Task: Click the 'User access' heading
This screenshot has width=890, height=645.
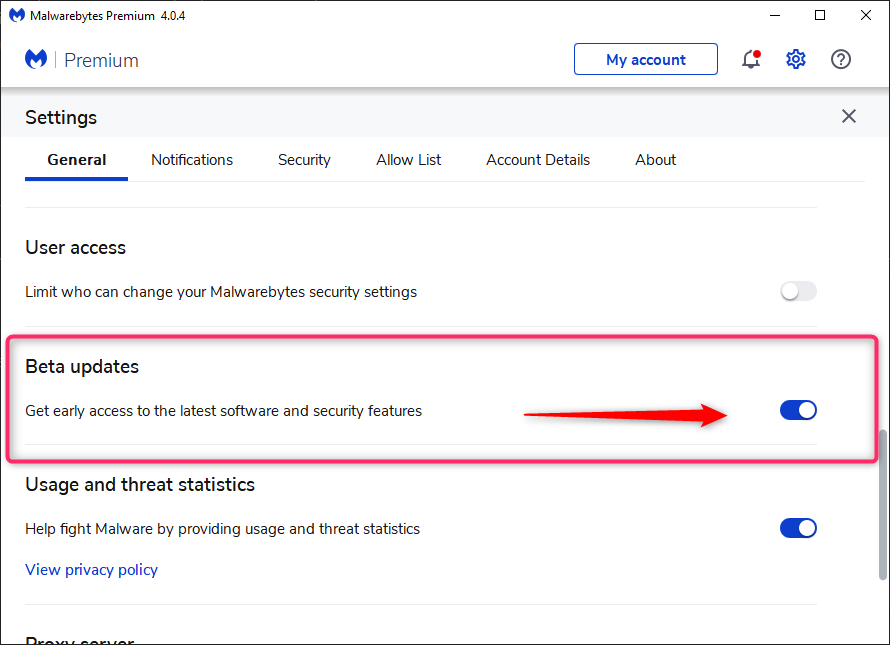Action: tap(75, 248)
